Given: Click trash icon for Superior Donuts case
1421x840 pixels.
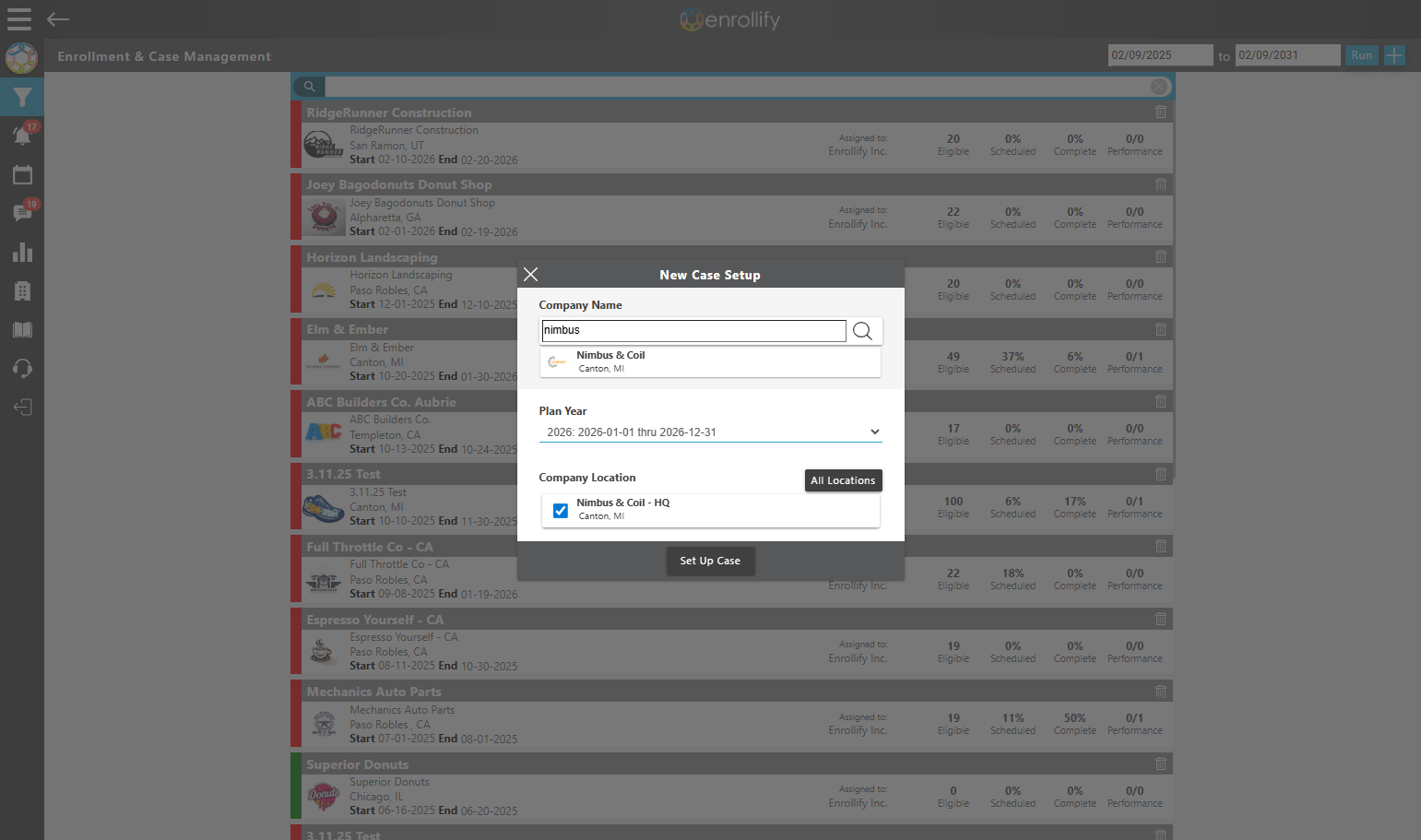Looking at the screenshot, I should coord(1161,763).
